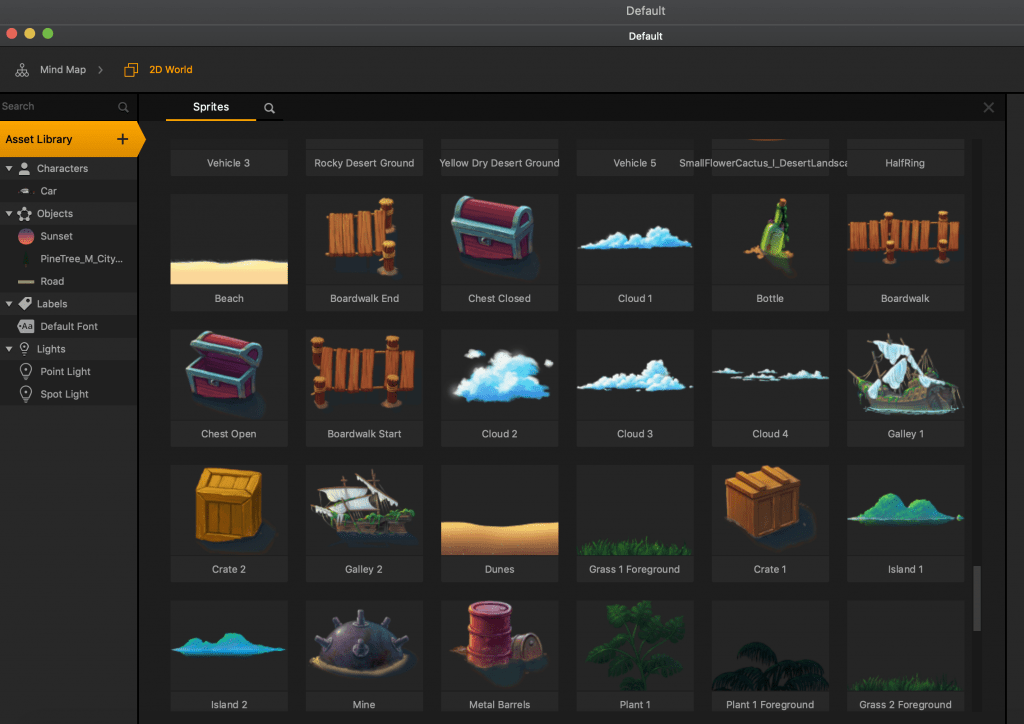Viewport: 1024px width, 724px height.
Task: Click the Characters icon in Asset Library
Action: point(24,168)
